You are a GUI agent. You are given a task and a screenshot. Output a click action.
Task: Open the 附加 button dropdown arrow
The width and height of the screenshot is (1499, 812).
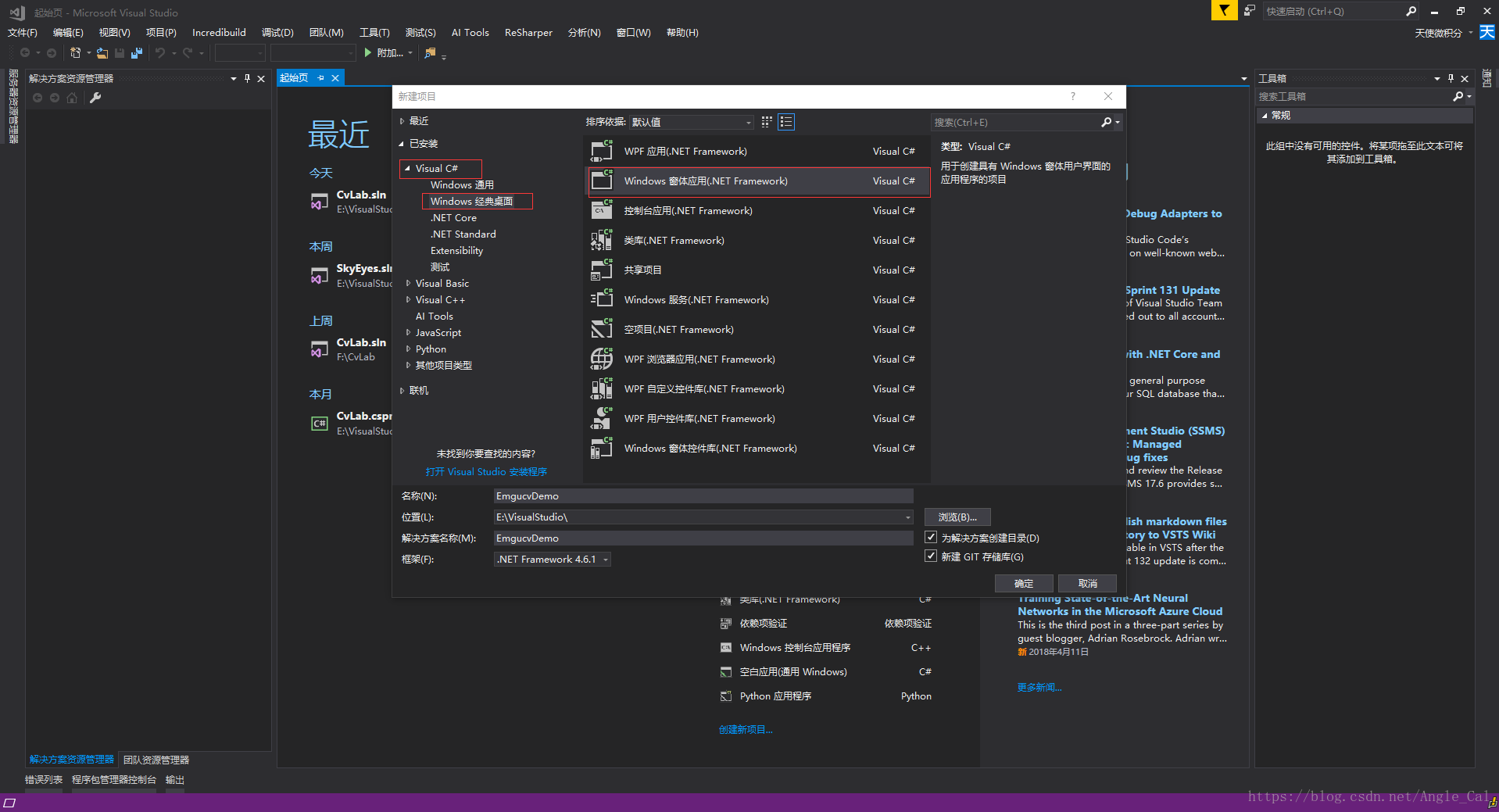[x=411, y=53]
